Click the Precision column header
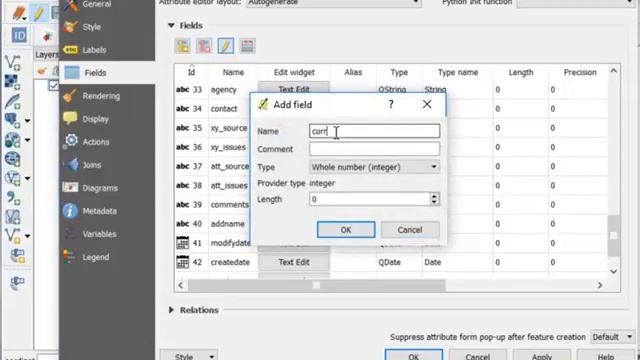640x360 pixels. click(x=580, y=72)
